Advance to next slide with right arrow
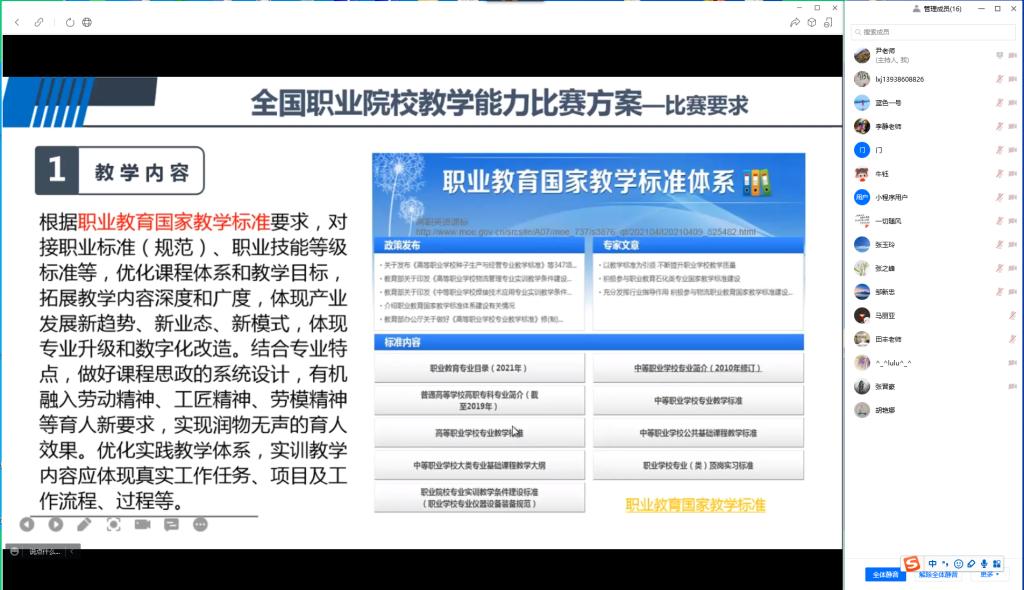This screenshot has height=590, width=1024. pos(55,524)
